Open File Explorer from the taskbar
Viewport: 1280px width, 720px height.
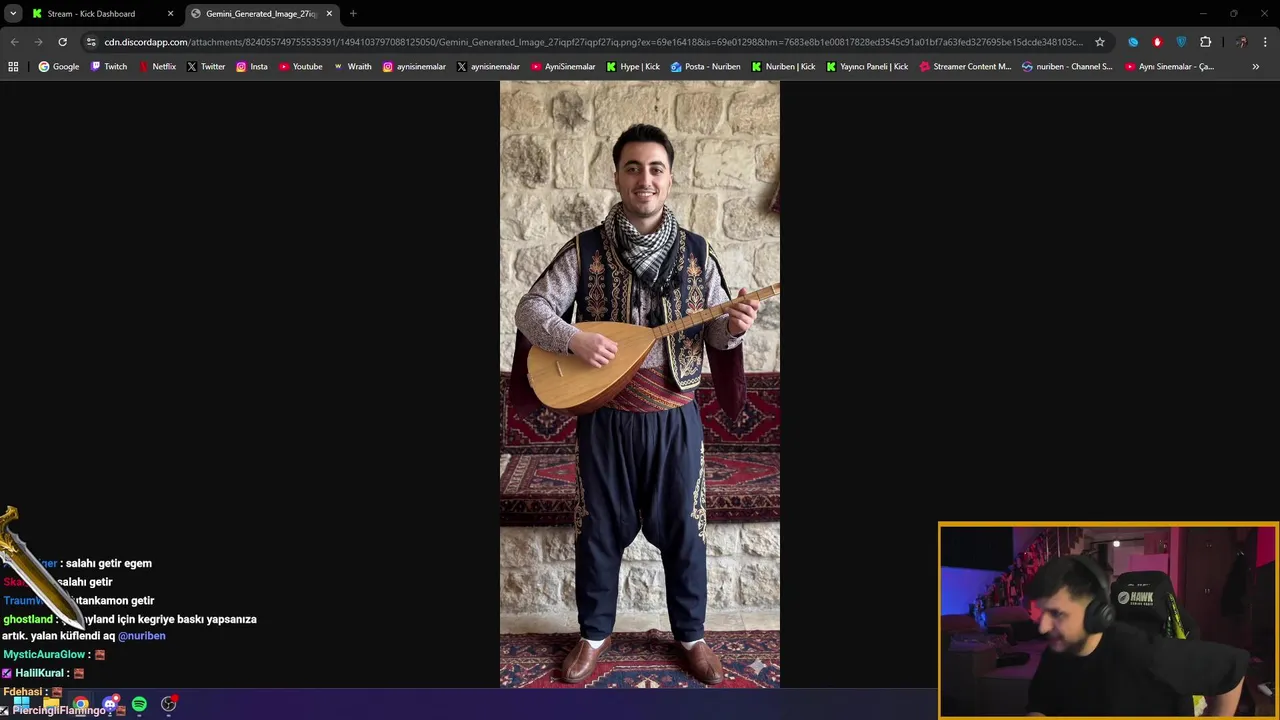point(51,704)
